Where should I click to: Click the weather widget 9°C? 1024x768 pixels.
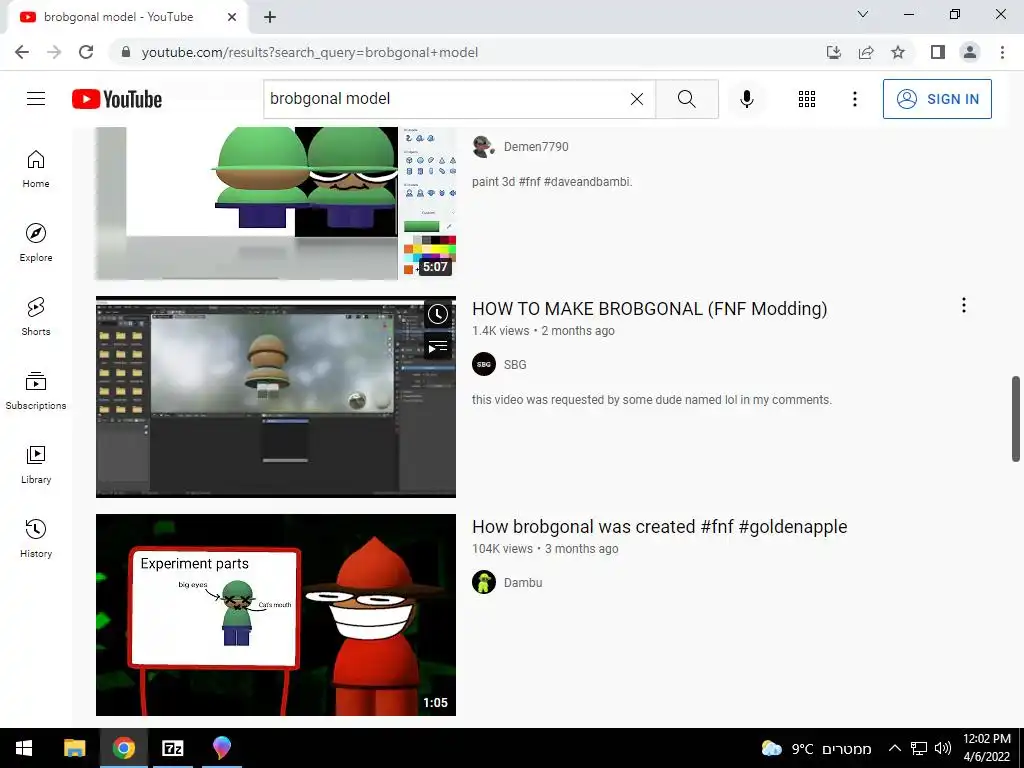coord(816,748)
